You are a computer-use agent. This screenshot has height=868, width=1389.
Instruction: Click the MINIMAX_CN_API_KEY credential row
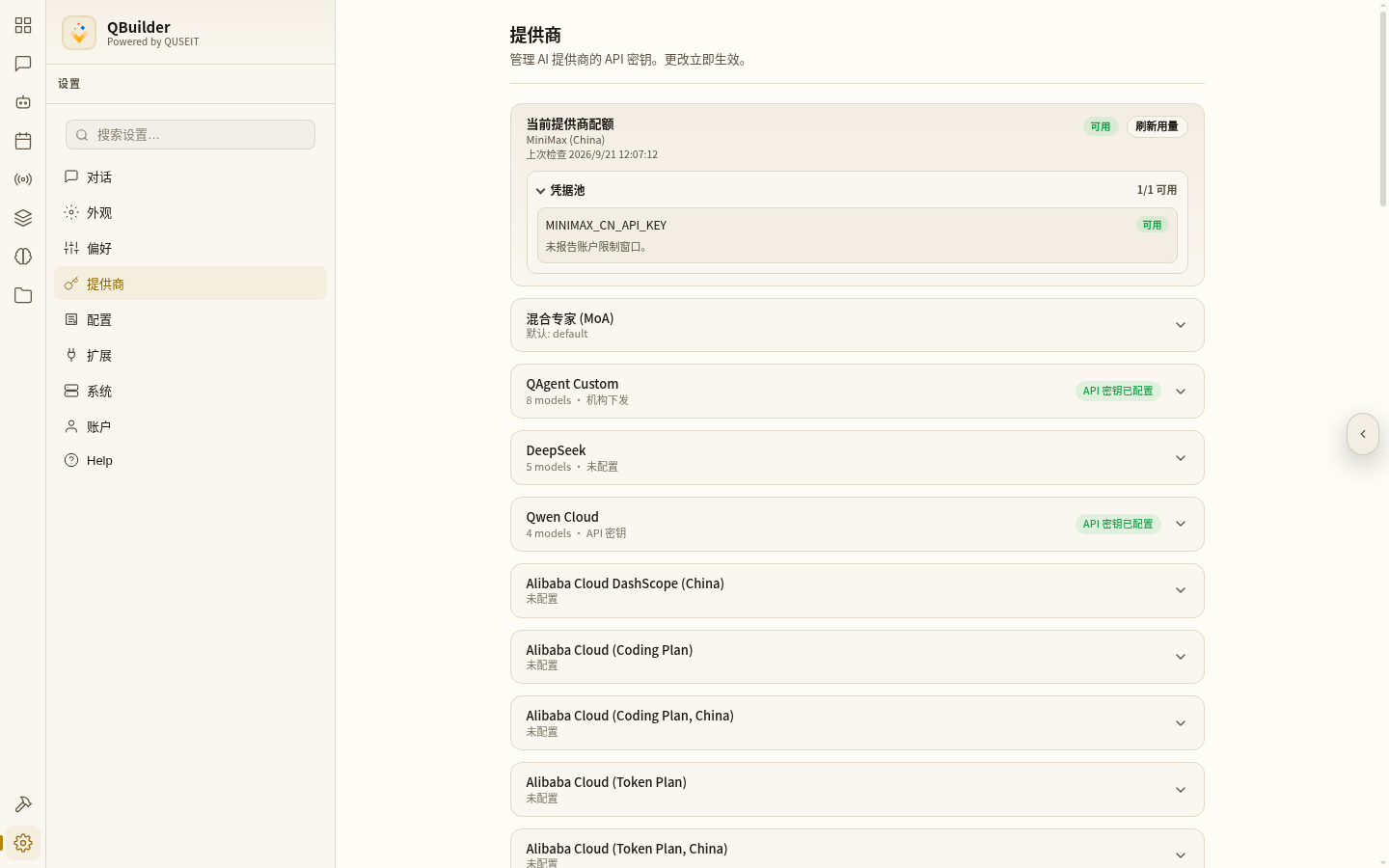[857, 235]
